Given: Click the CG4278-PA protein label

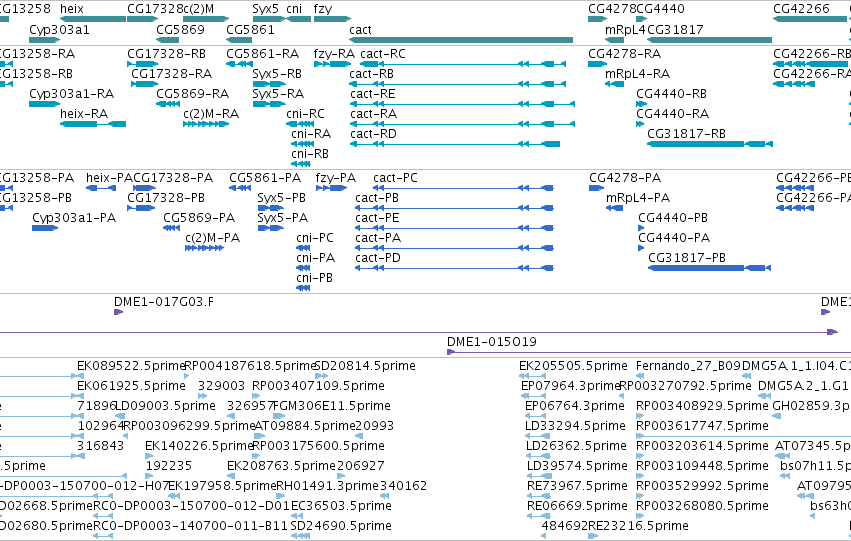Looking at the screenshot, I should (x=625, y=178).
